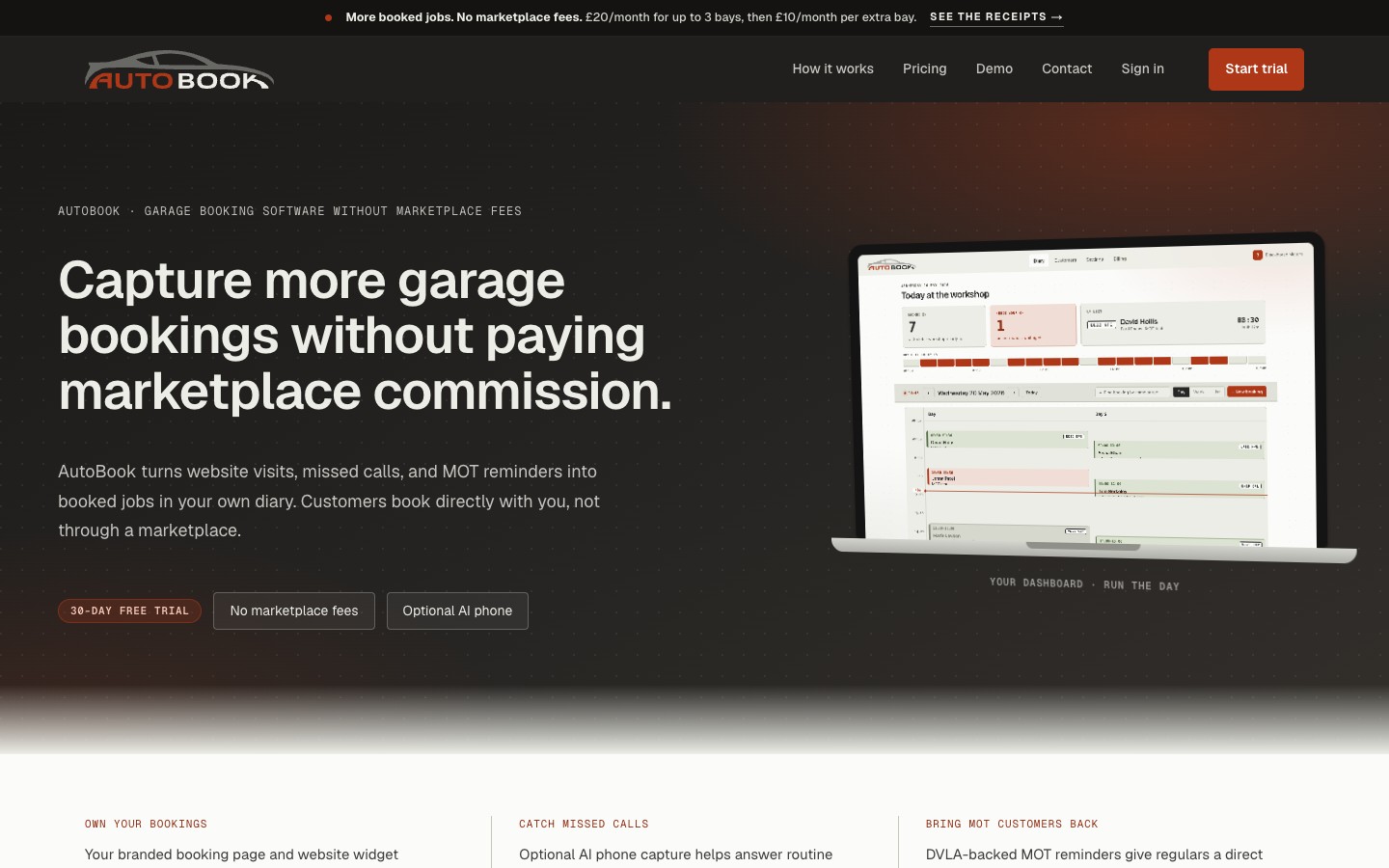The image size is (1389, 868).
Task: Go to the Pricing page
Action: pos(924,68)
